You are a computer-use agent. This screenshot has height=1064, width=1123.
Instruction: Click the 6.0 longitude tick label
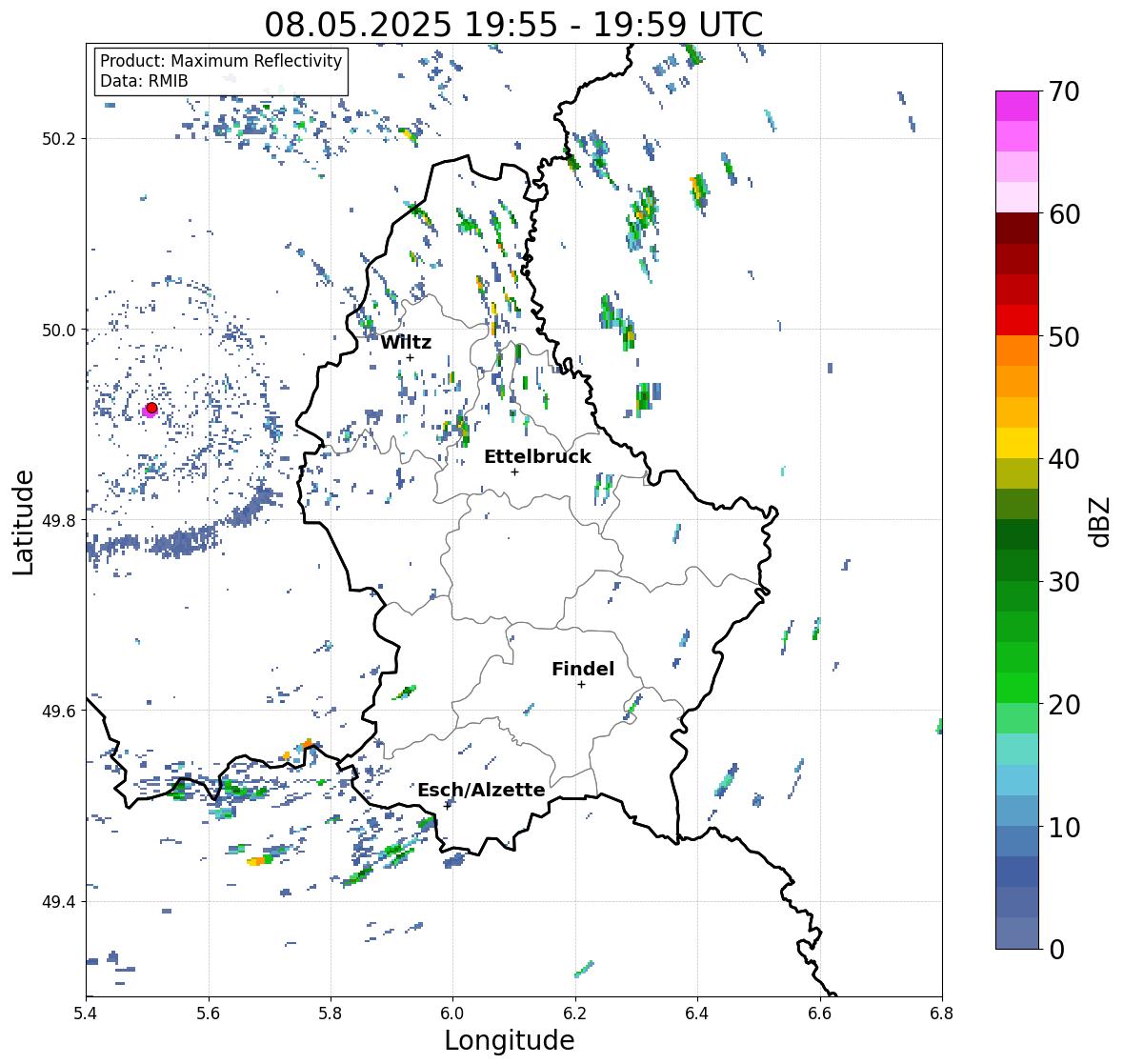click(452, 1014)
